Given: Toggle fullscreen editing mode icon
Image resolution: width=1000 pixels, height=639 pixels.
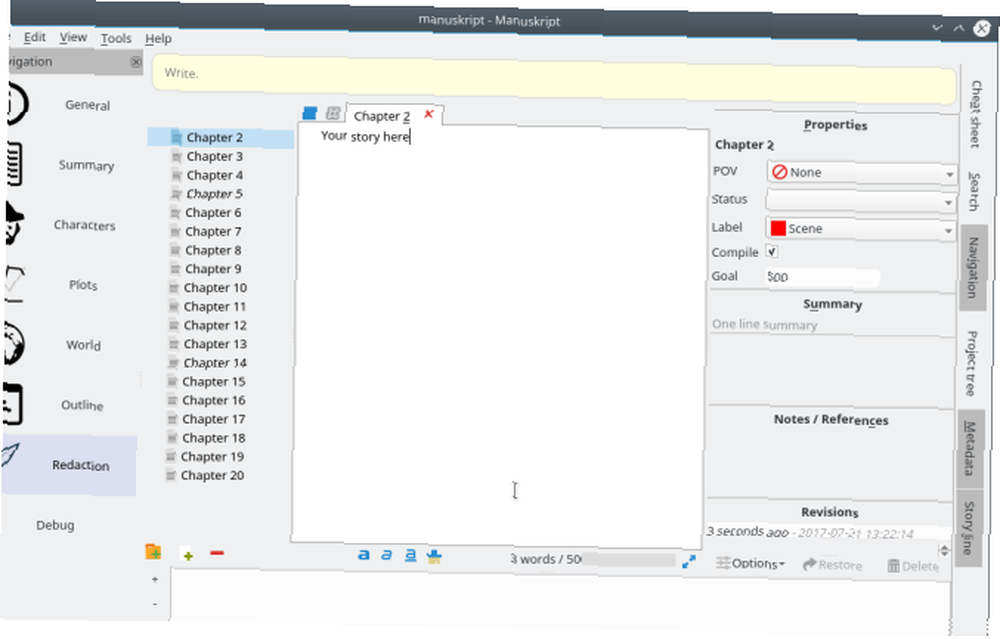Looking at the screenshot, I should (x=689, y=562).
